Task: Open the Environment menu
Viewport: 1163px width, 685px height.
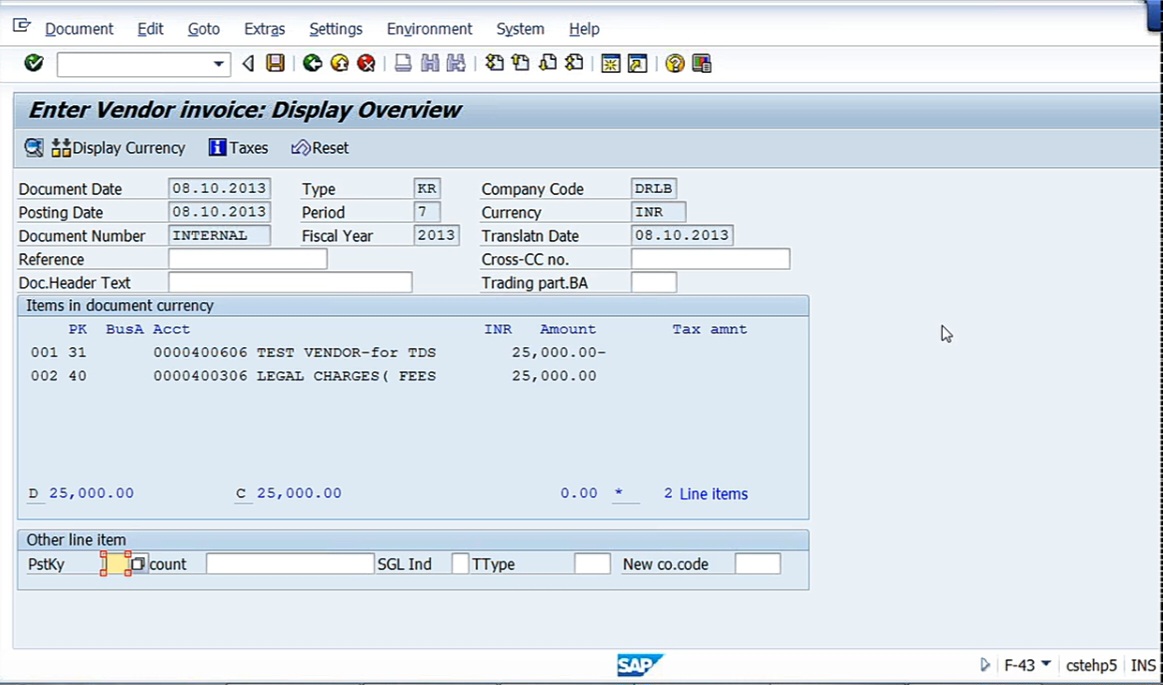Action: tap(429, 29)
